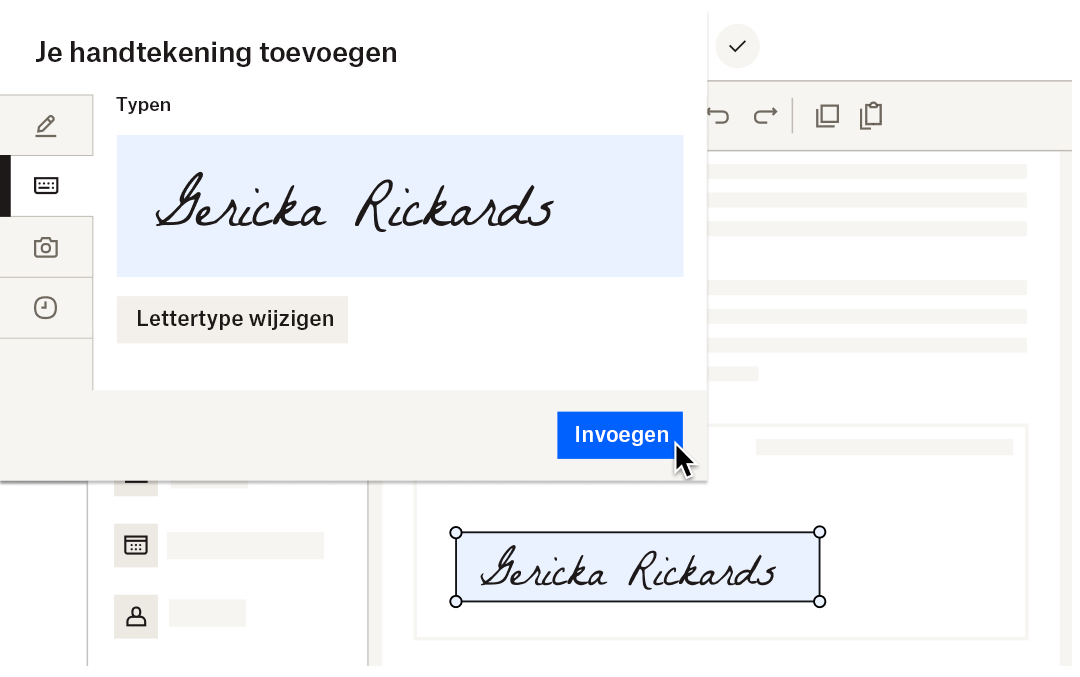Select the person field icon
This screenshot has height=677, width=1080.
coord(136,616)
